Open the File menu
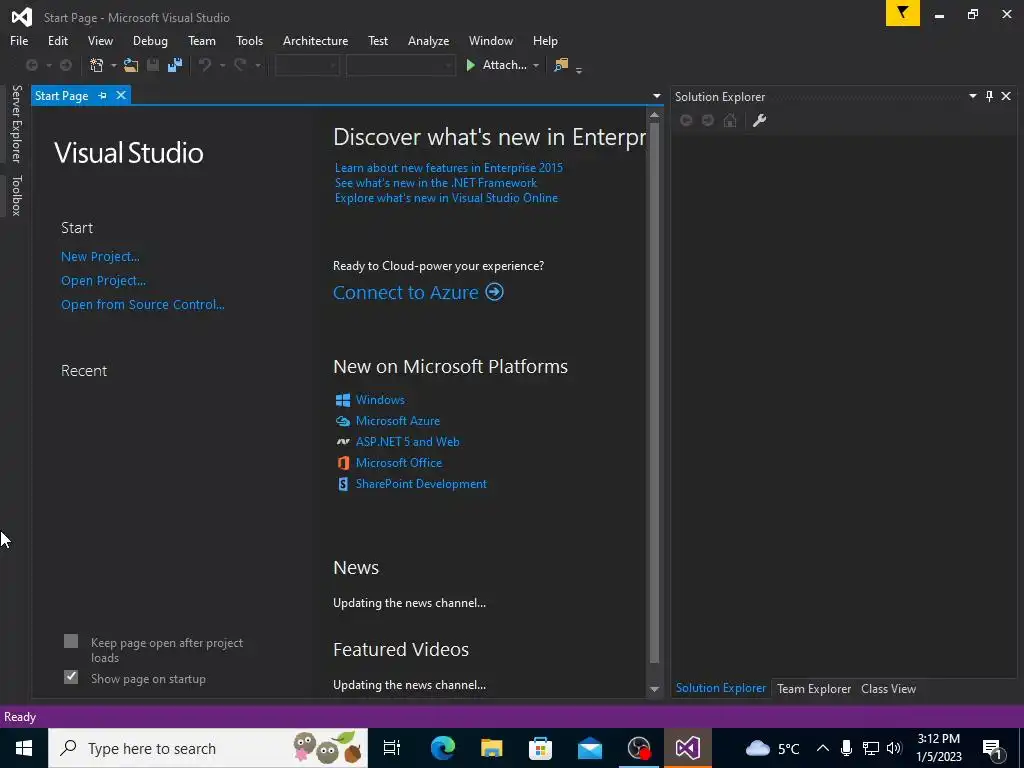The height and width of the screenshot is (768, 1024). (x=19, y=40)
